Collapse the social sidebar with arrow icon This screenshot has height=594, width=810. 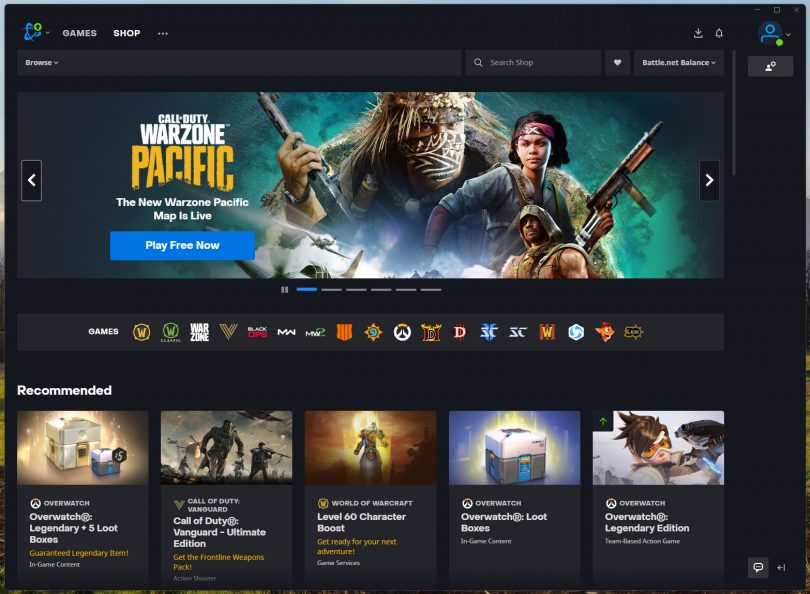coord(781,567)
